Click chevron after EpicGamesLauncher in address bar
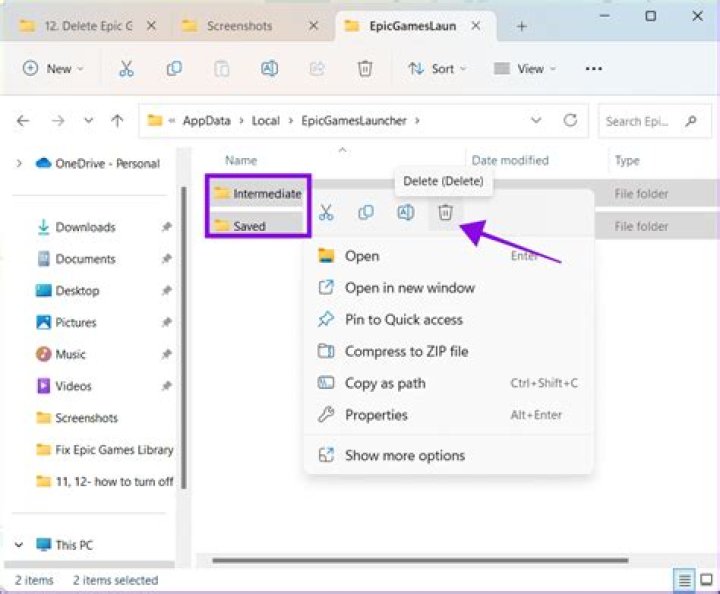Image resolution: width=720 pixels, height=594 pixels. [417, 121]
